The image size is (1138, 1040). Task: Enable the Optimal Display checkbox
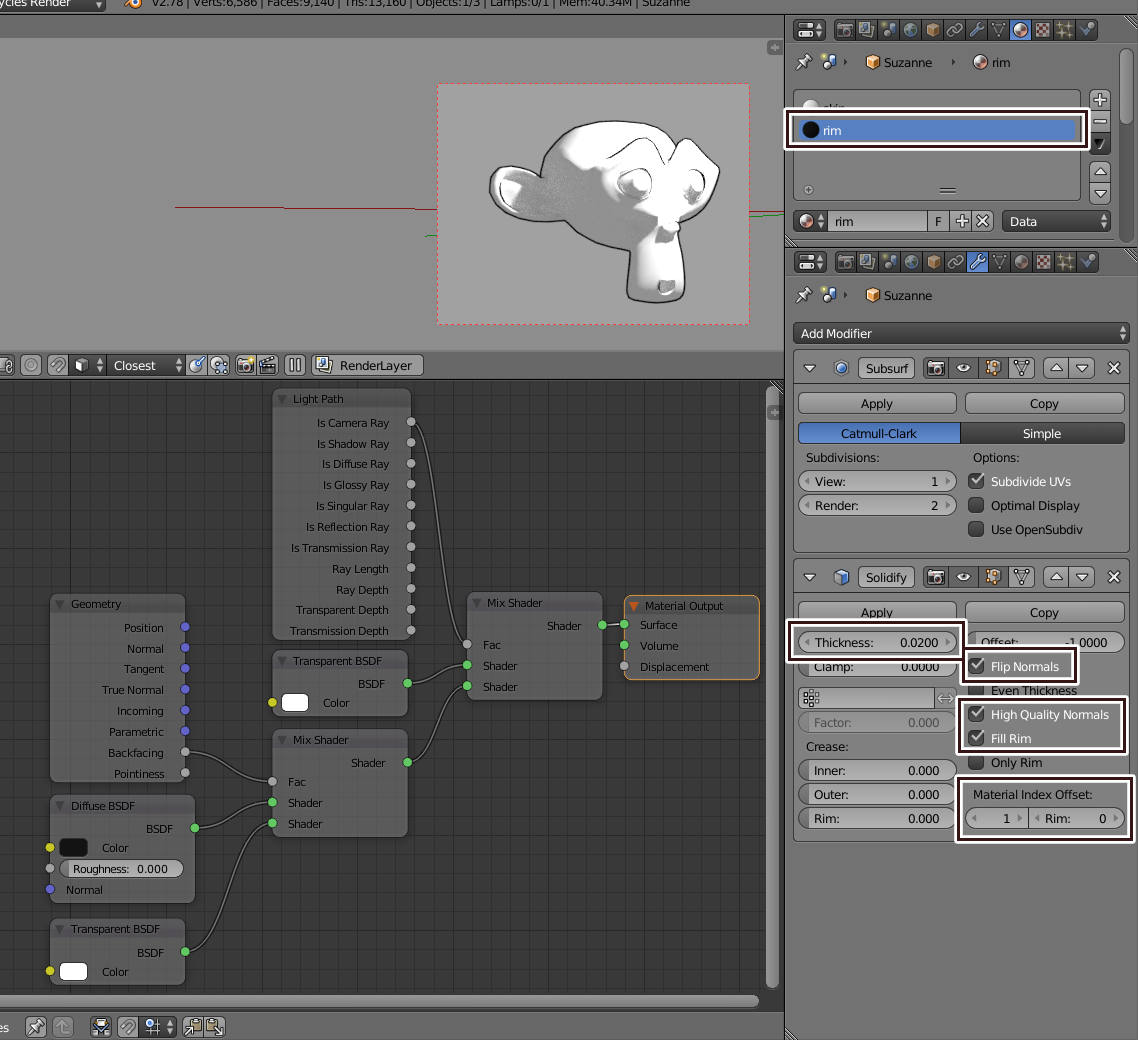[977, 505]
